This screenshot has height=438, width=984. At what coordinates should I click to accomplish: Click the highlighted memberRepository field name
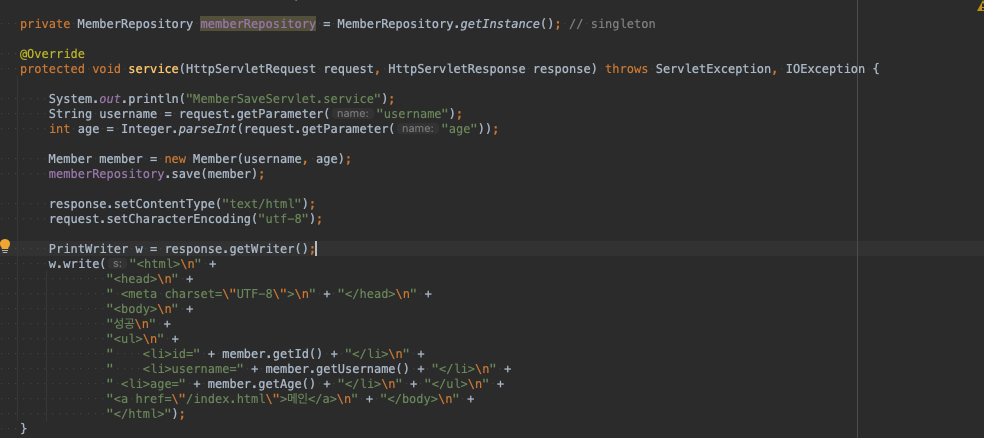(x=258, y=24)
